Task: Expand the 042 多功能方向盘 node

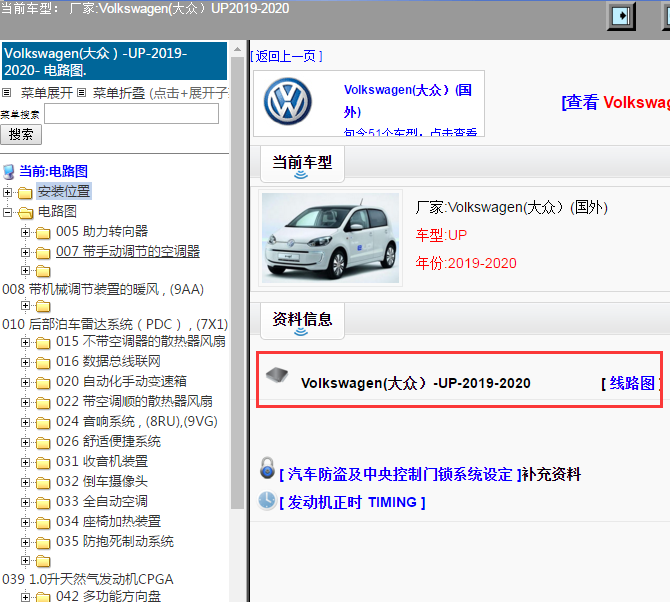Action: (x=26, y=596)
